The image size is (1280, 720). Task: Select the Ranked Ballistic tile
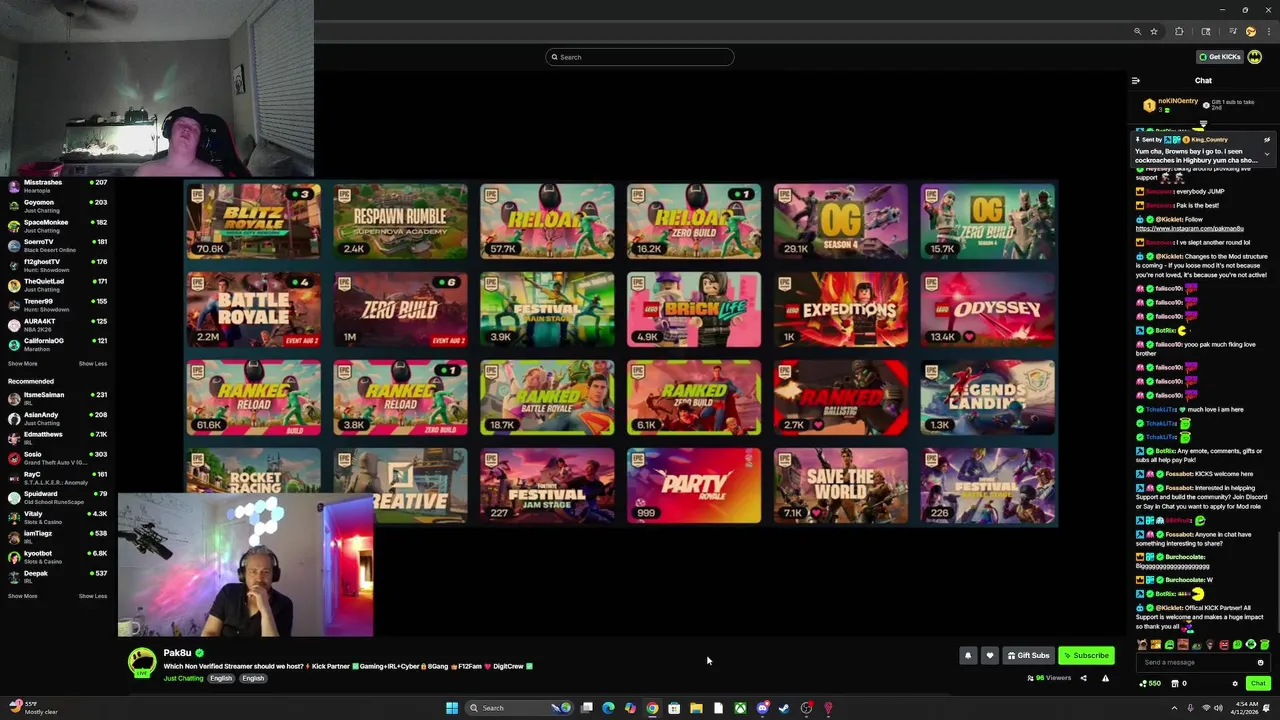pyautogui.click(x=841, y=397)
